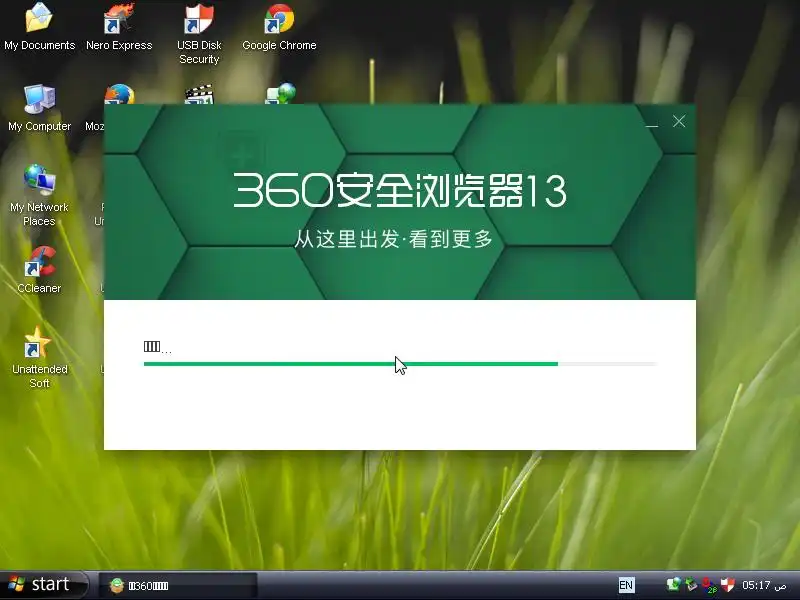Select the Google Chrome desktop icon
The height and width of the screenshot is (600, 800).
click(279, 27)
